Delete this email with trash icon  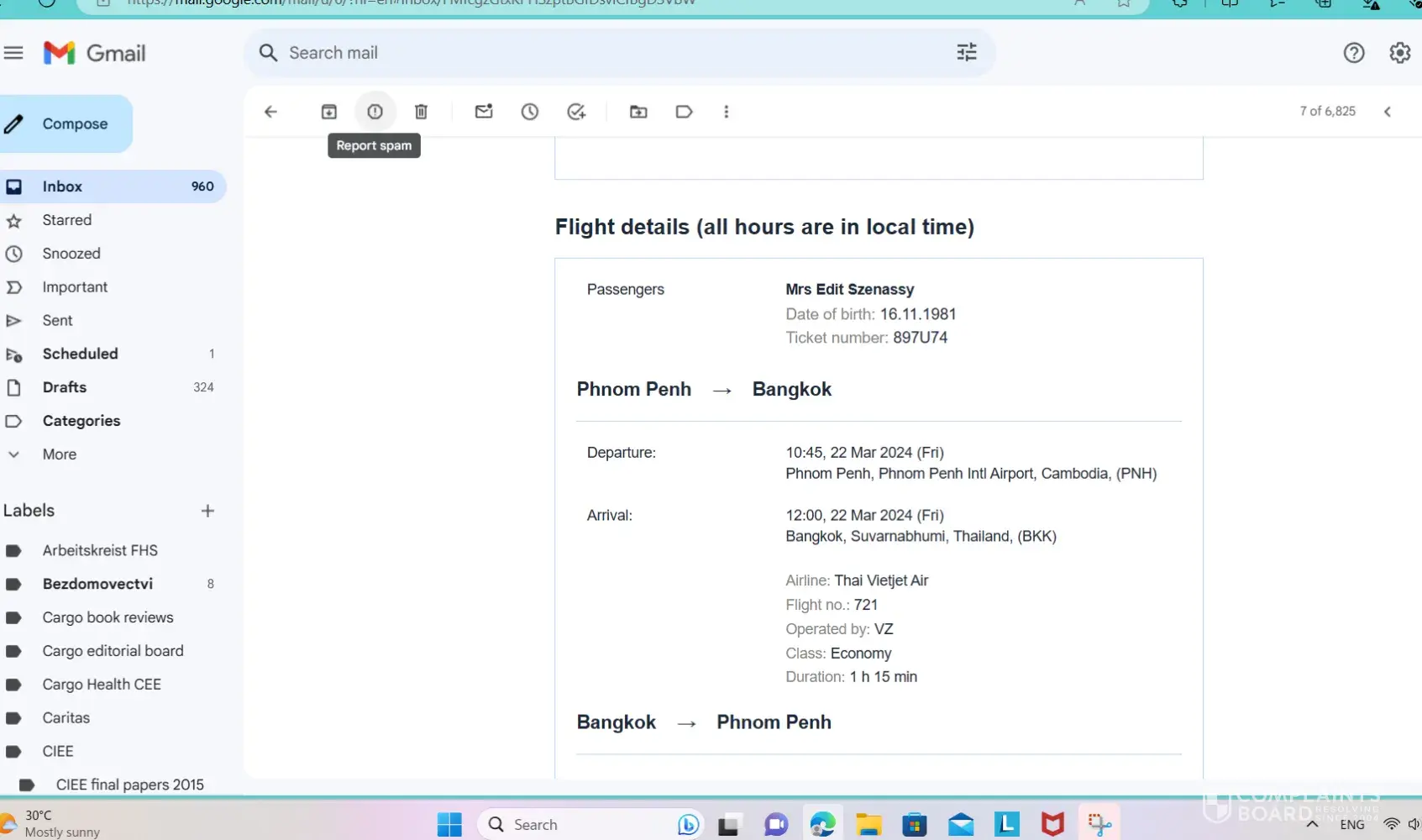pos(421,112)
